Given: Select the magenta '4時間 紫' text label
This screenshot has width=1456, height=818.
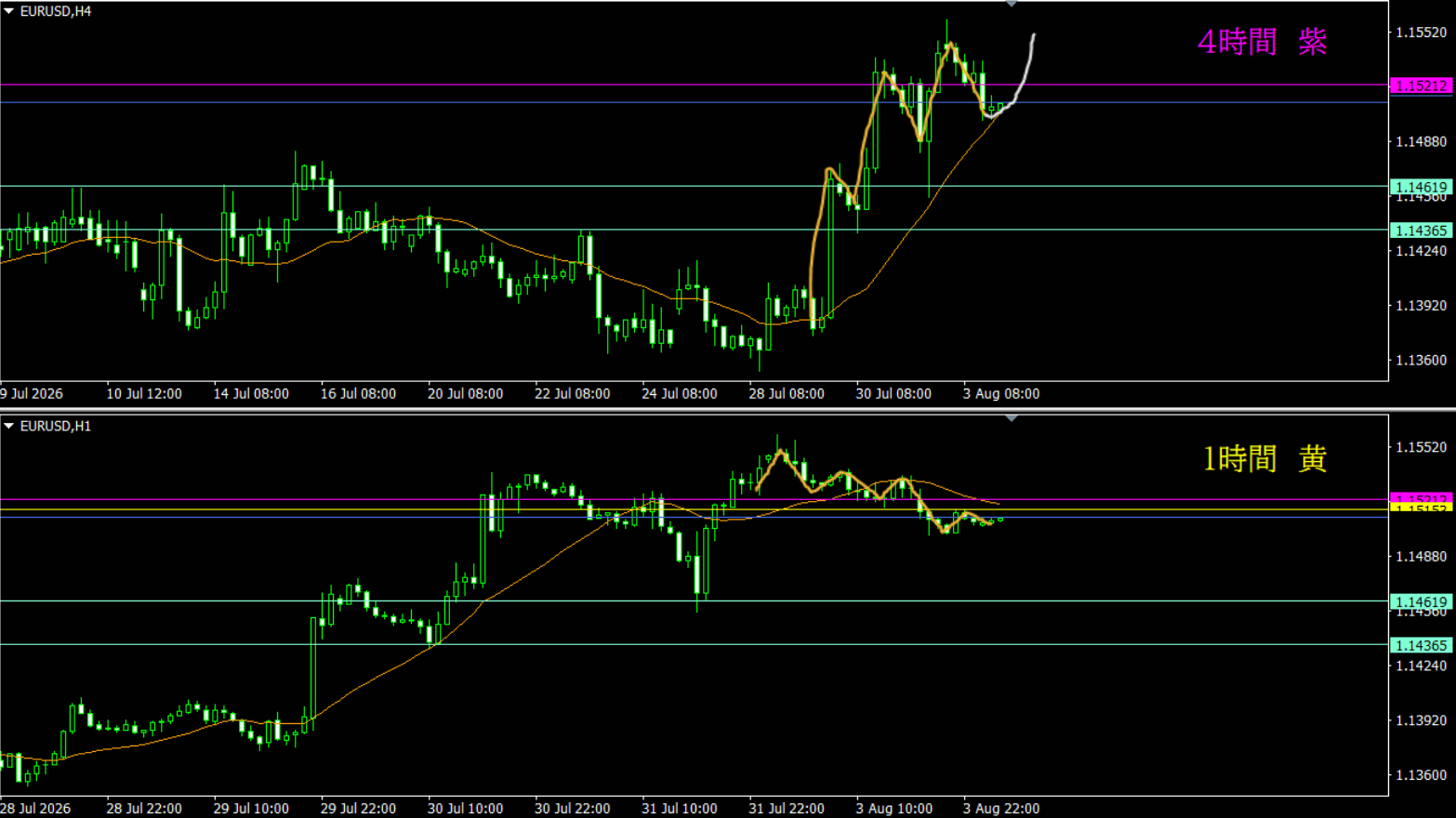Looking at the screenshot, I should [1262, 42].
